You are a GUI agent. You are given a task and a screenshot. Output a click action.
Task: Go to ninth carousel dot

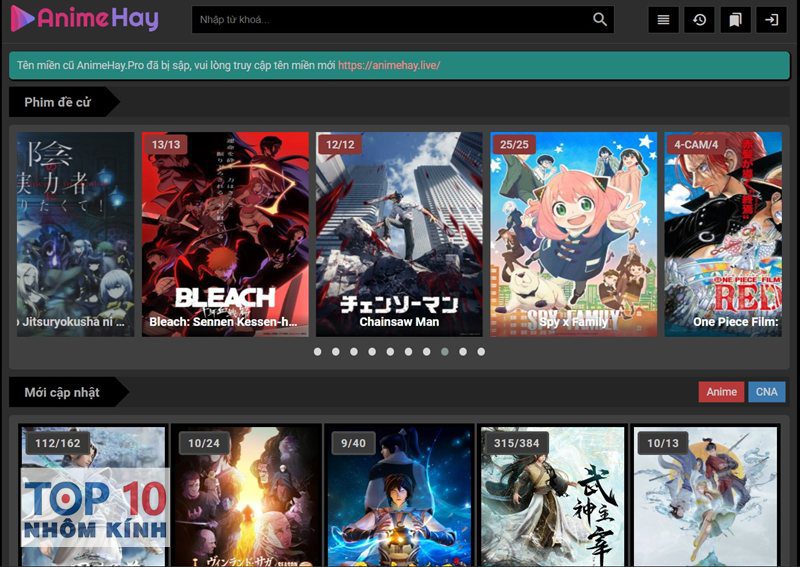(x=463, y=352)
